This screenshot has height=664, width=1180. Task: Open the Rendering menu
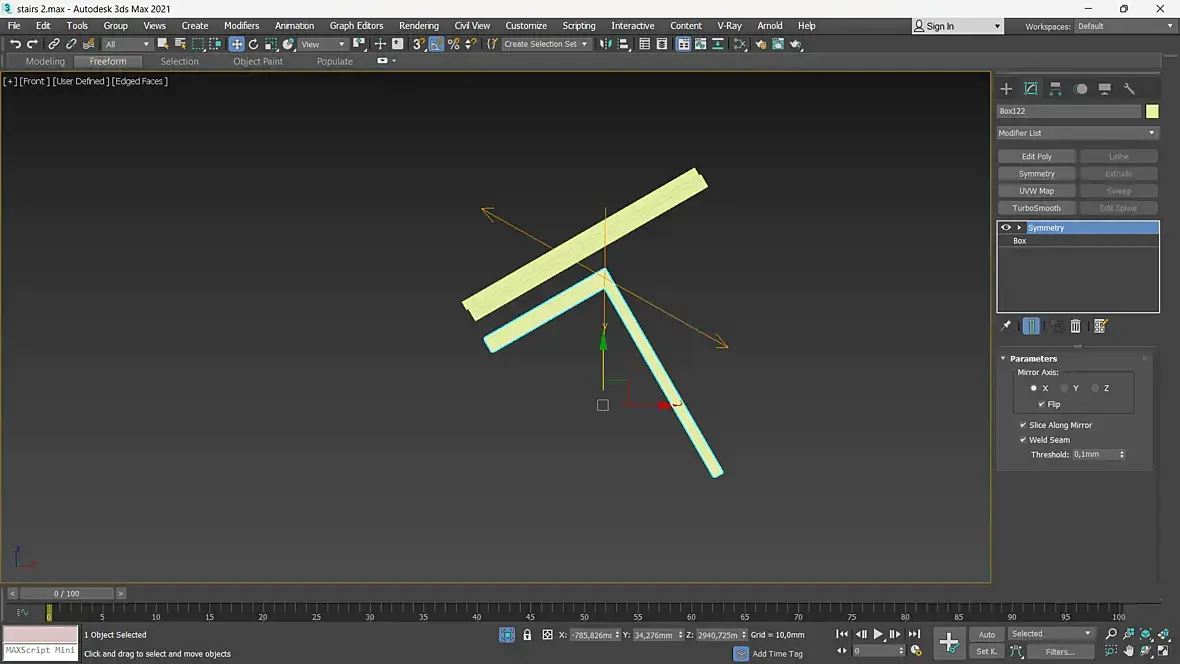418,26
